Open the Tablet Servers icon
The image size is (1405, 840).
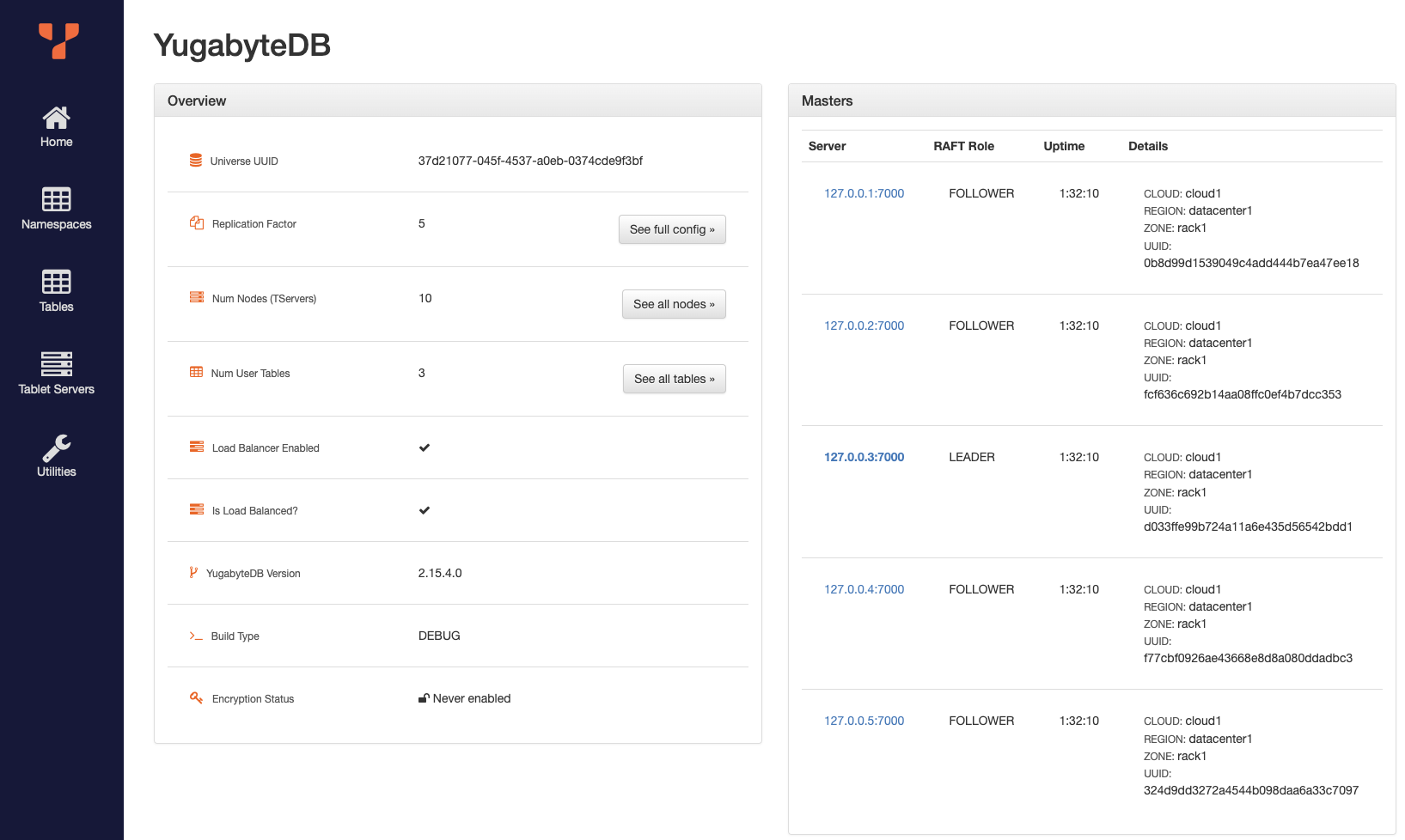(57, 364)
